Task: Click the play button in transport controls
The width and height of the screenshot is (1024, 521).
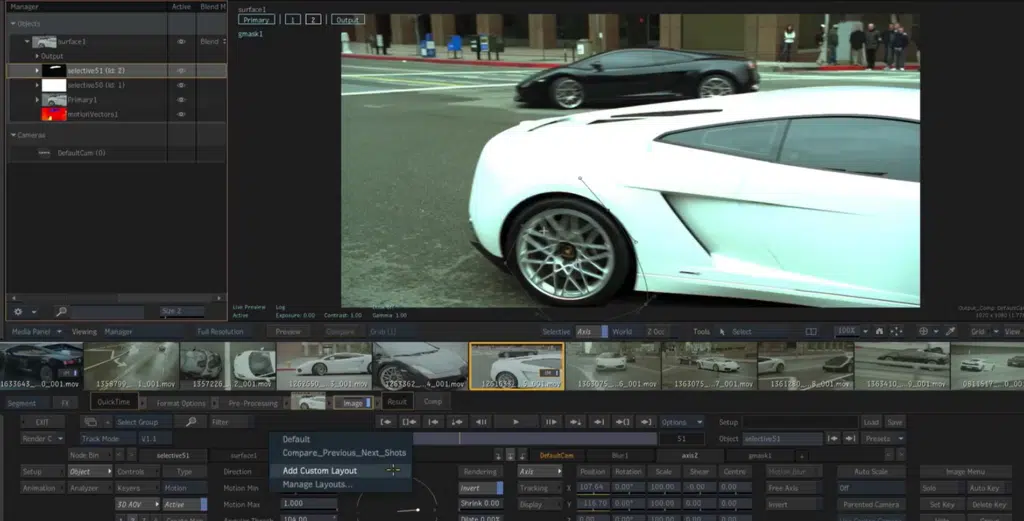Action: point(516,422)
